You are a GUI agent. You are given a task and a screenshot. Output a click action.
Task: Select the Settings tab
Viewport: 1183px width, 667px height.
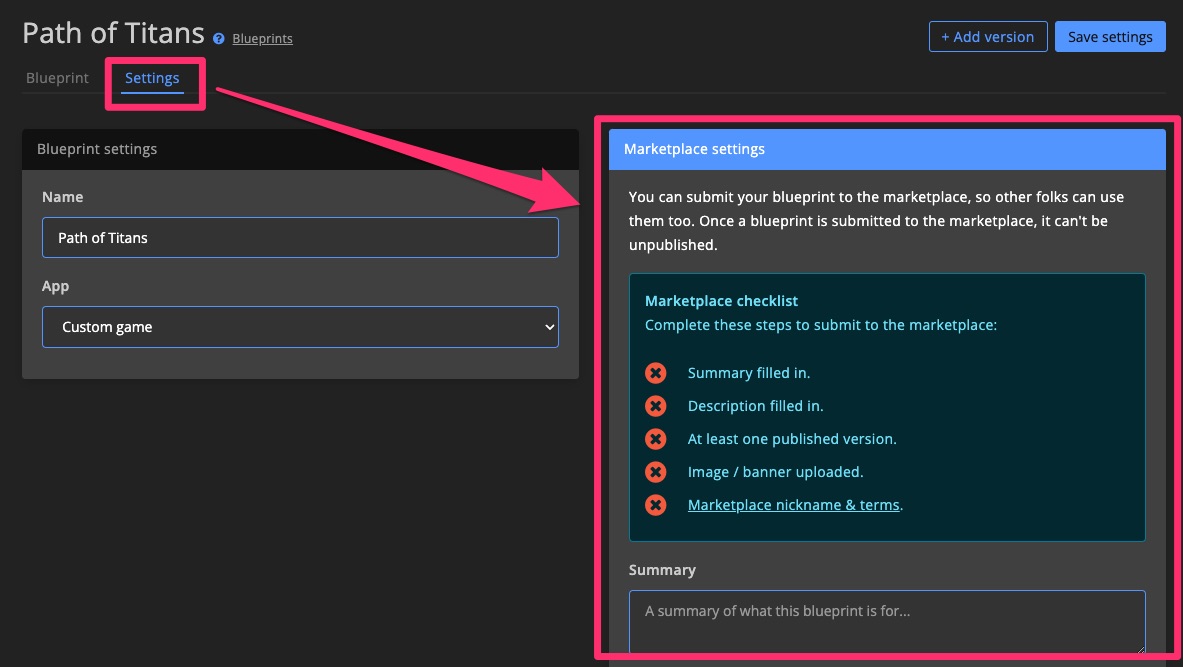(151, 77)
